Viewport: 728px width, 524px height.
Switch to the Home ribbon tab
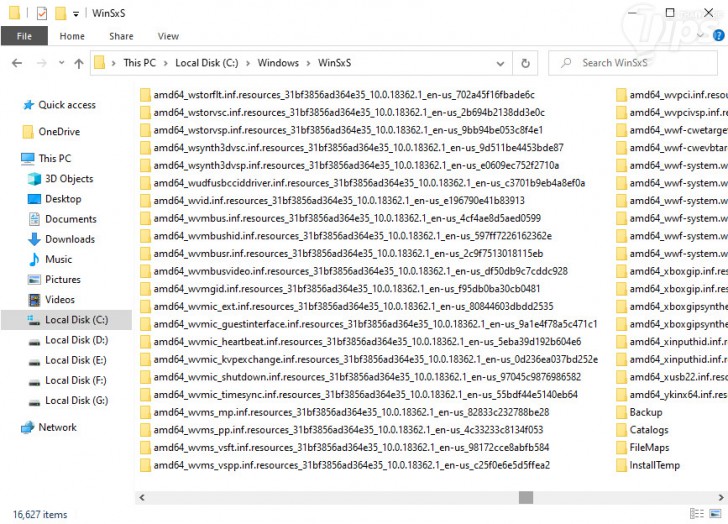tap(72, 36)
